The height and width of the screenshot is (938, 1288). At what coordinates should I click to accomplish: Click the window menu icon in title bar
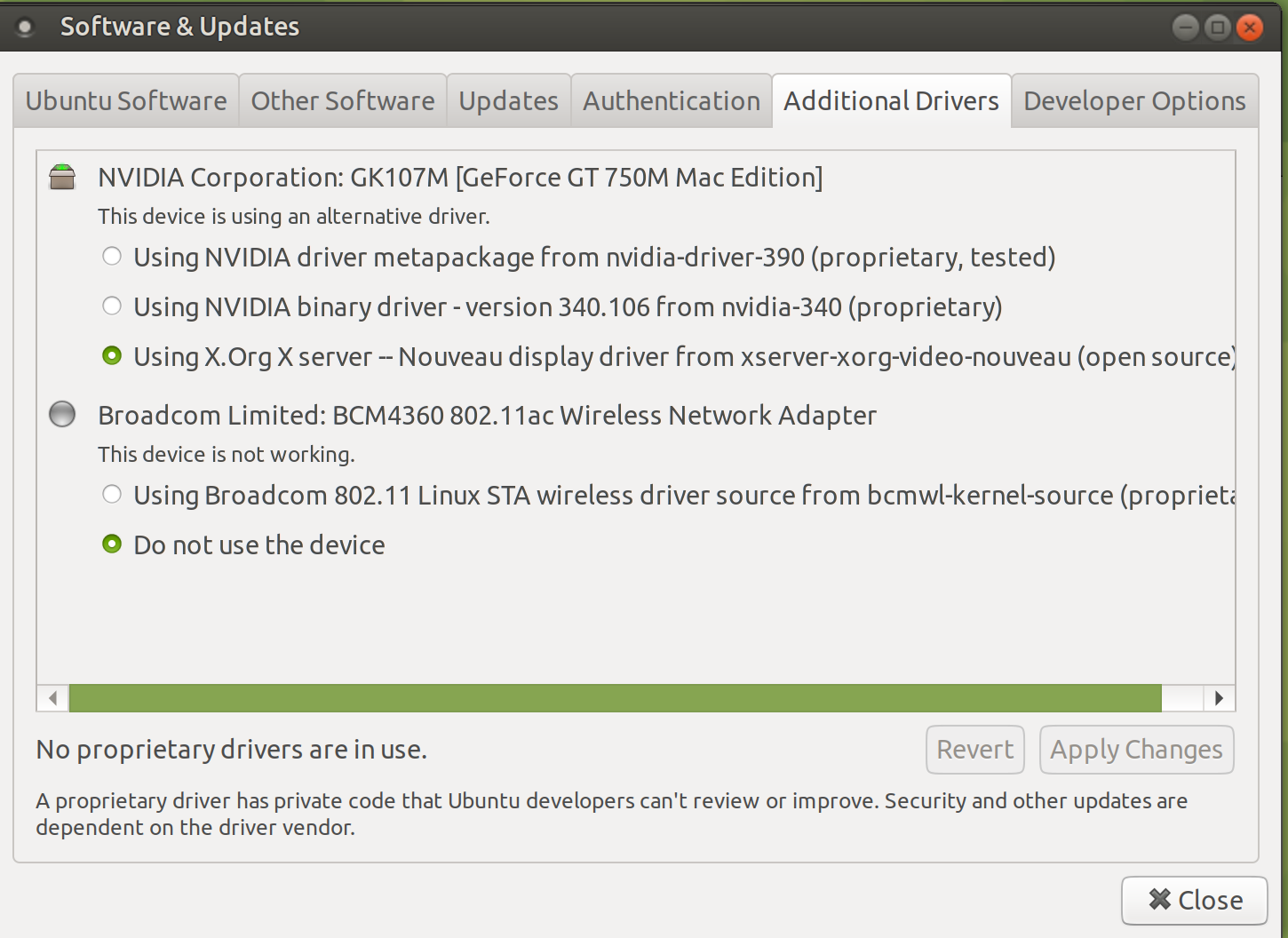(x=25, y=28)
